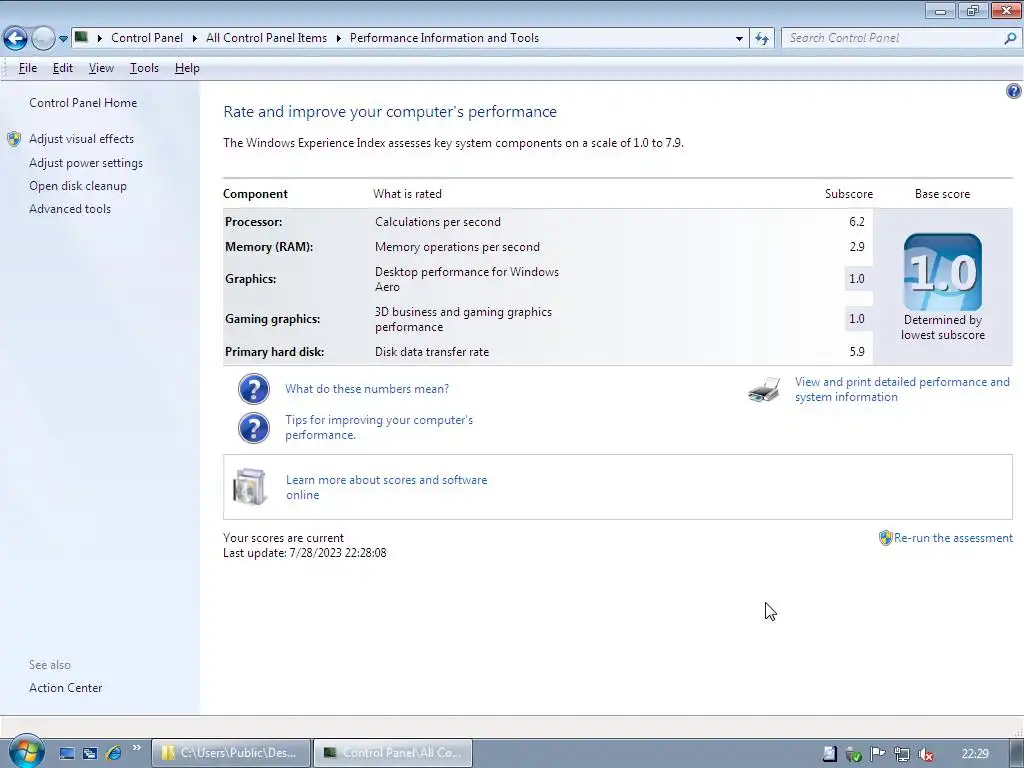1024x768 pixels.
Task: Open Adjust power settings
Action: [86, 163]
